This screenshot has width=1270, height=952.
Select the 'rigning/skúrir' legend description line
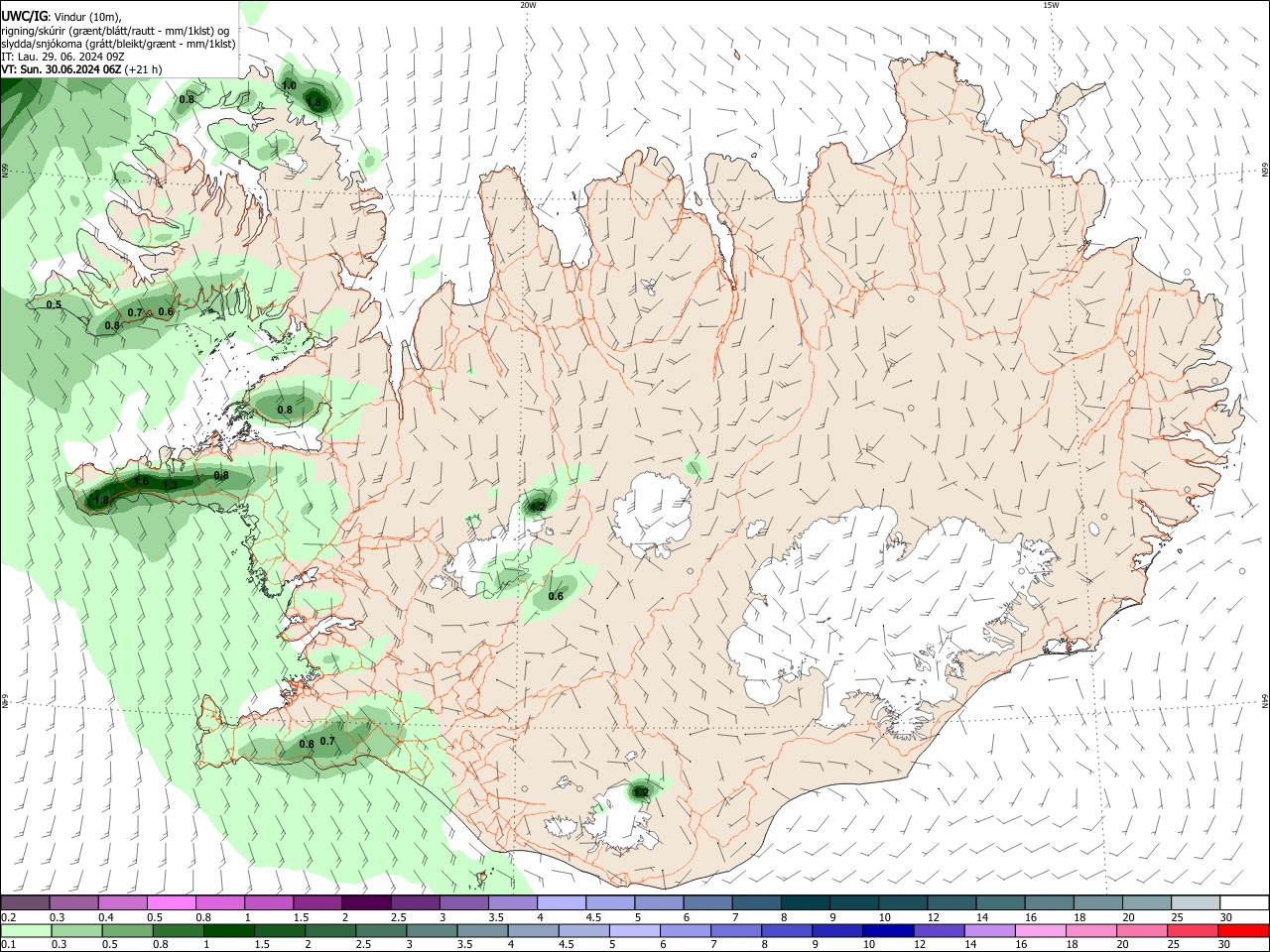point(117,30)
